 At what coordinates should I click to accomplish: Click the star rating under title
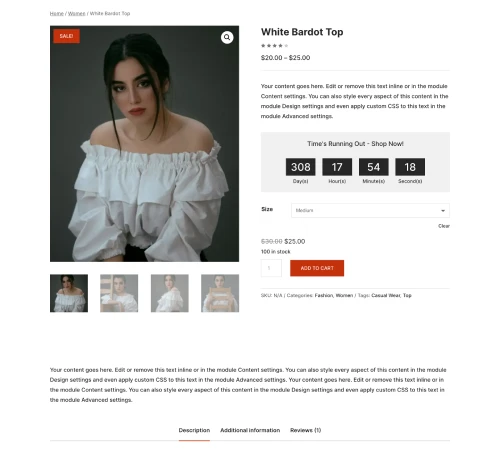click(x=275, y=46)
